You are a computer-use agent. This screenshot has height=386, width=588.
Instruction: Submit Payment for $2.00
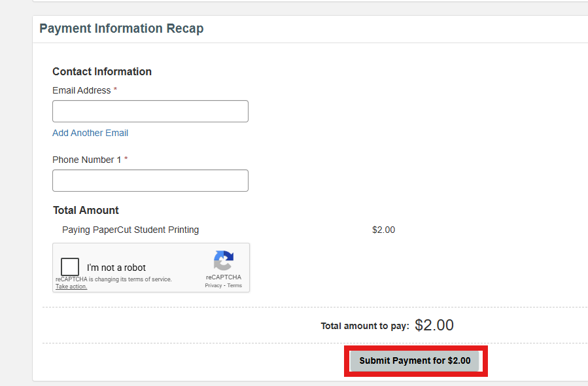[415, 361]
